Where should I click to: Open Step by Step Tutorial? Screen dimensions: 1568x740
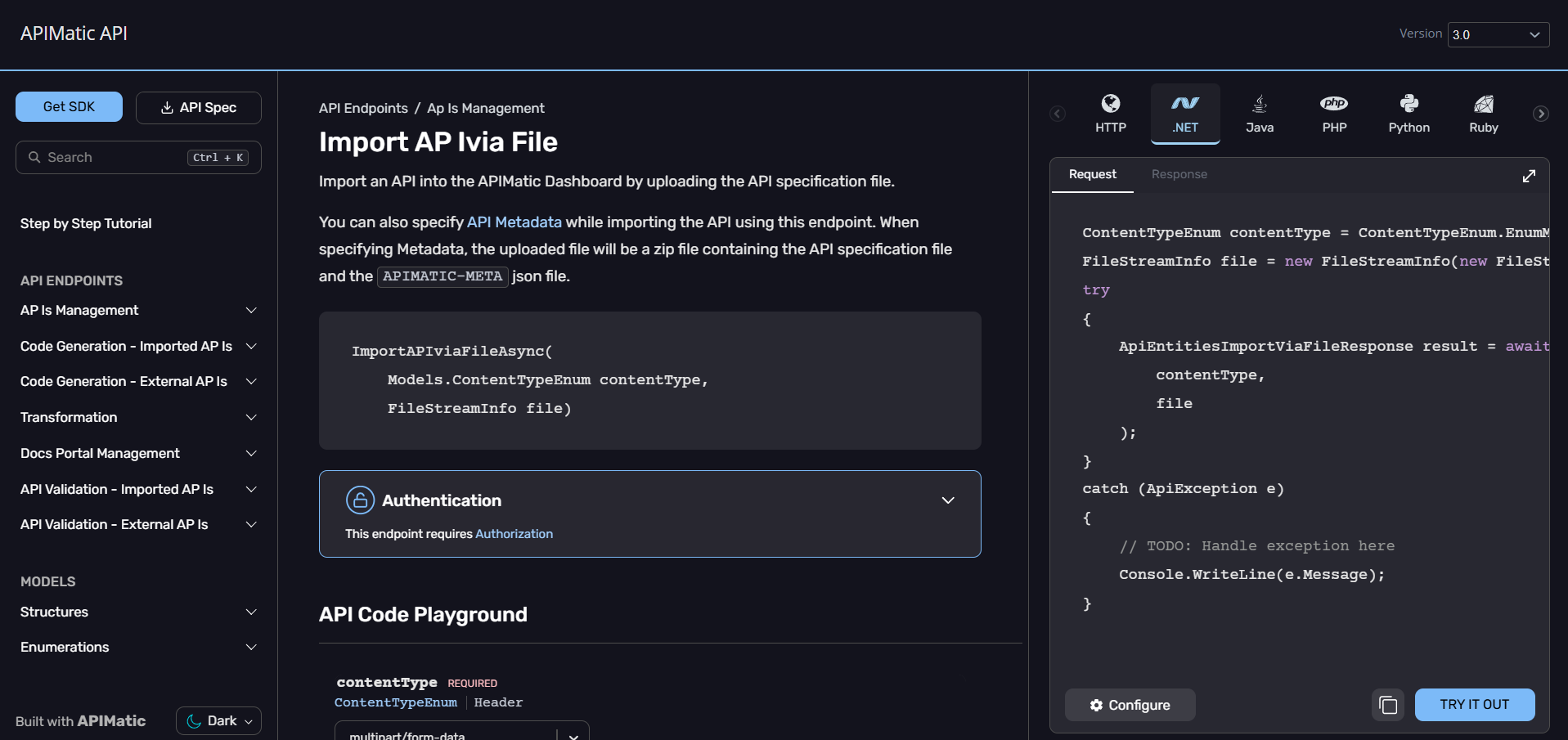[x=86, y=223]
